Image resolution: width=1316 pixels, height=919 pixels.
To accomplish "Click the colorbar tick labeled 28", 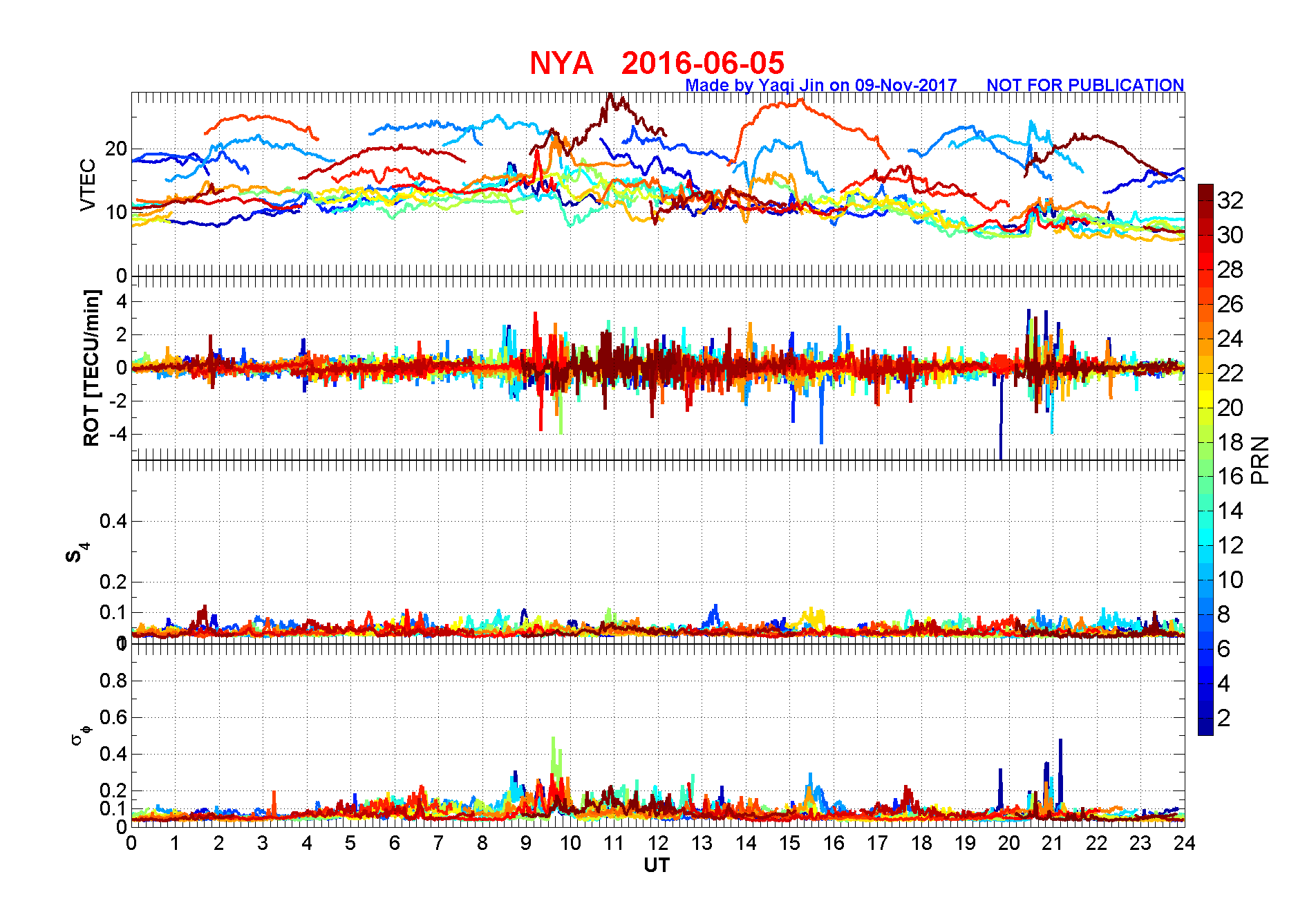I will pyautogui.click(x=1230, y=269).
